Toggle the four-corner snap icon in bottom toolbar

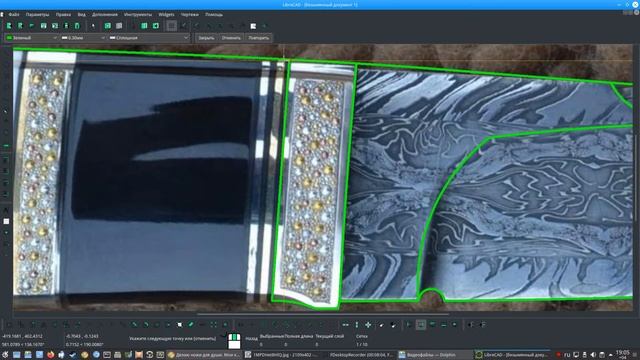213,324
